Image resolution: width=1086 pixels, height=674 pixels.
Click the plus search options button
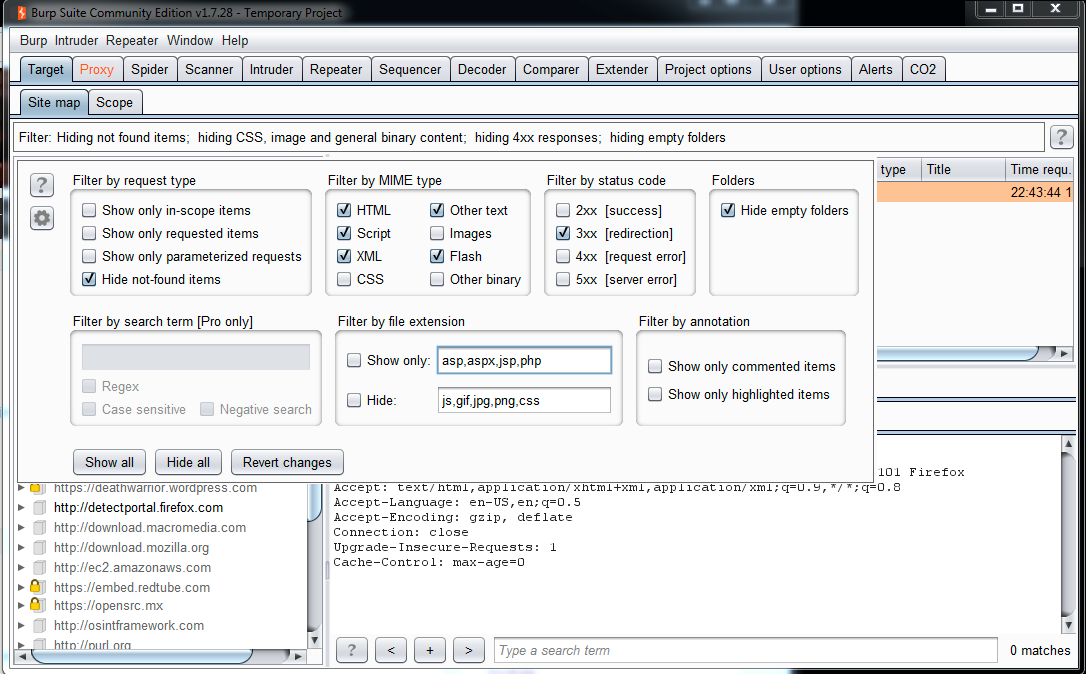pos(429,650)
